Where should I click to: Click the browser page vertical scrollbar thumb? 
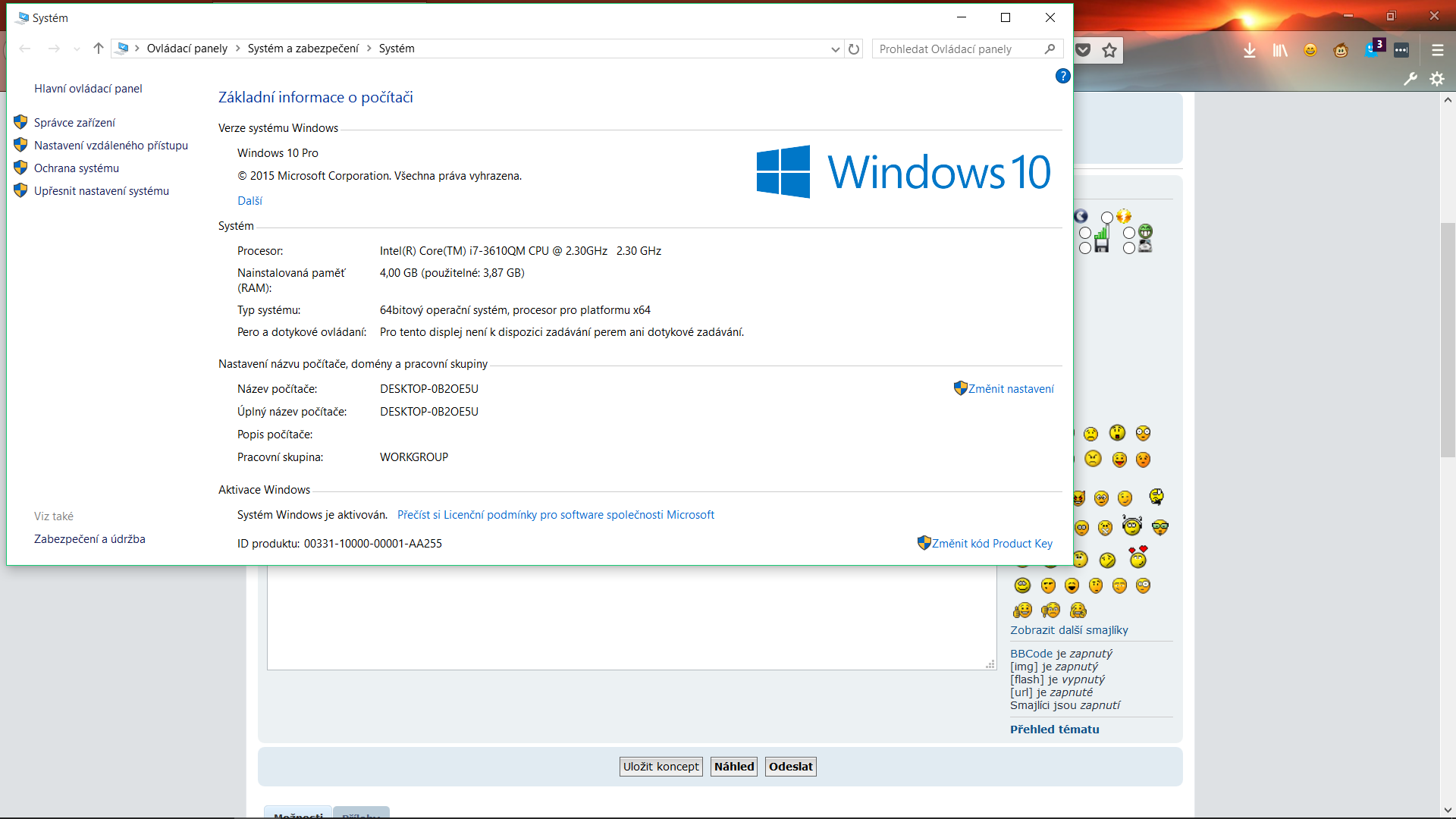click(1448, 340)
